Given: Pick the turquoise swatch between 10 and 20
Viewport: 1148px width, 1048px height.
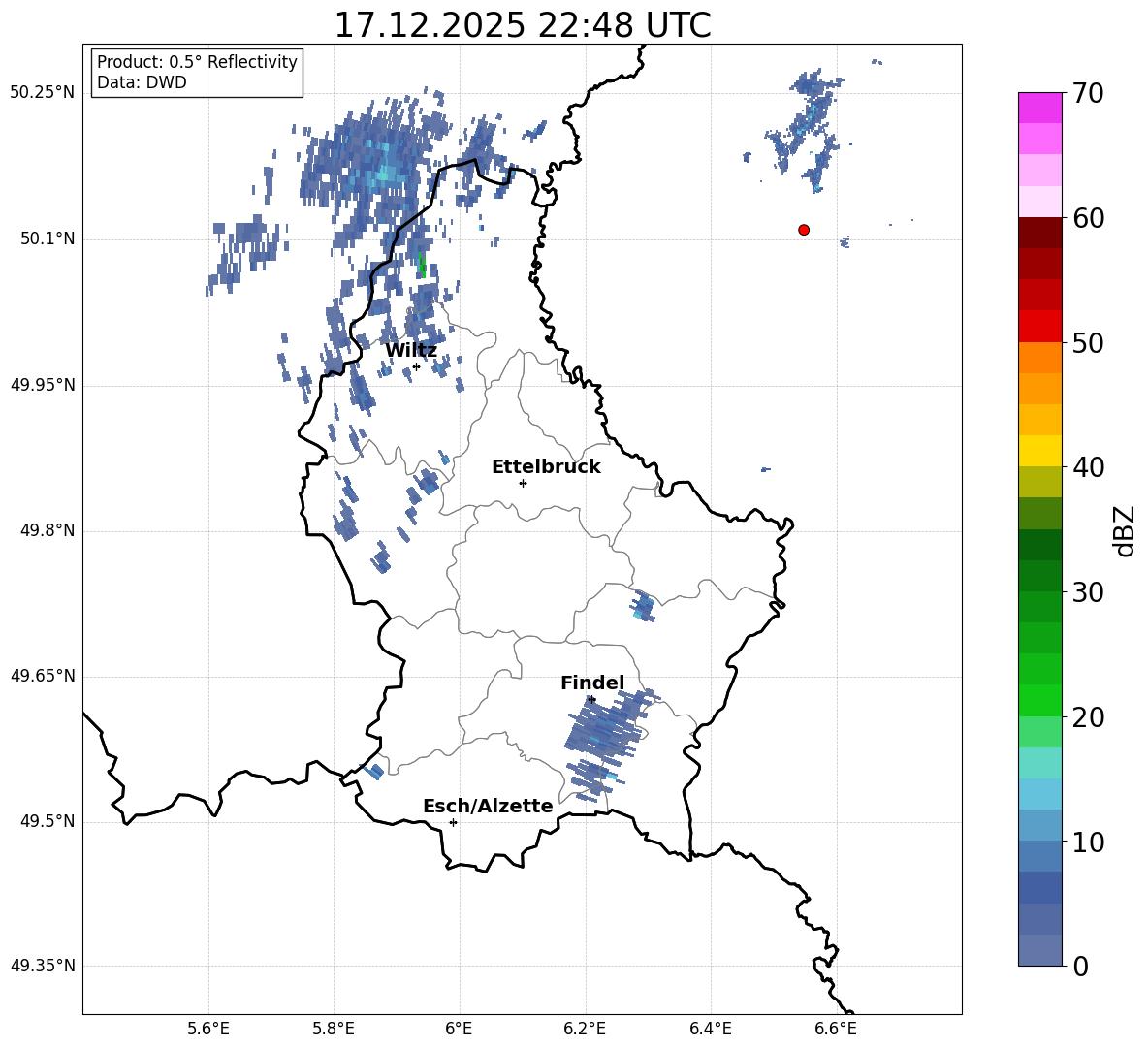Looking at the screenshot, I should (1040, 763).
